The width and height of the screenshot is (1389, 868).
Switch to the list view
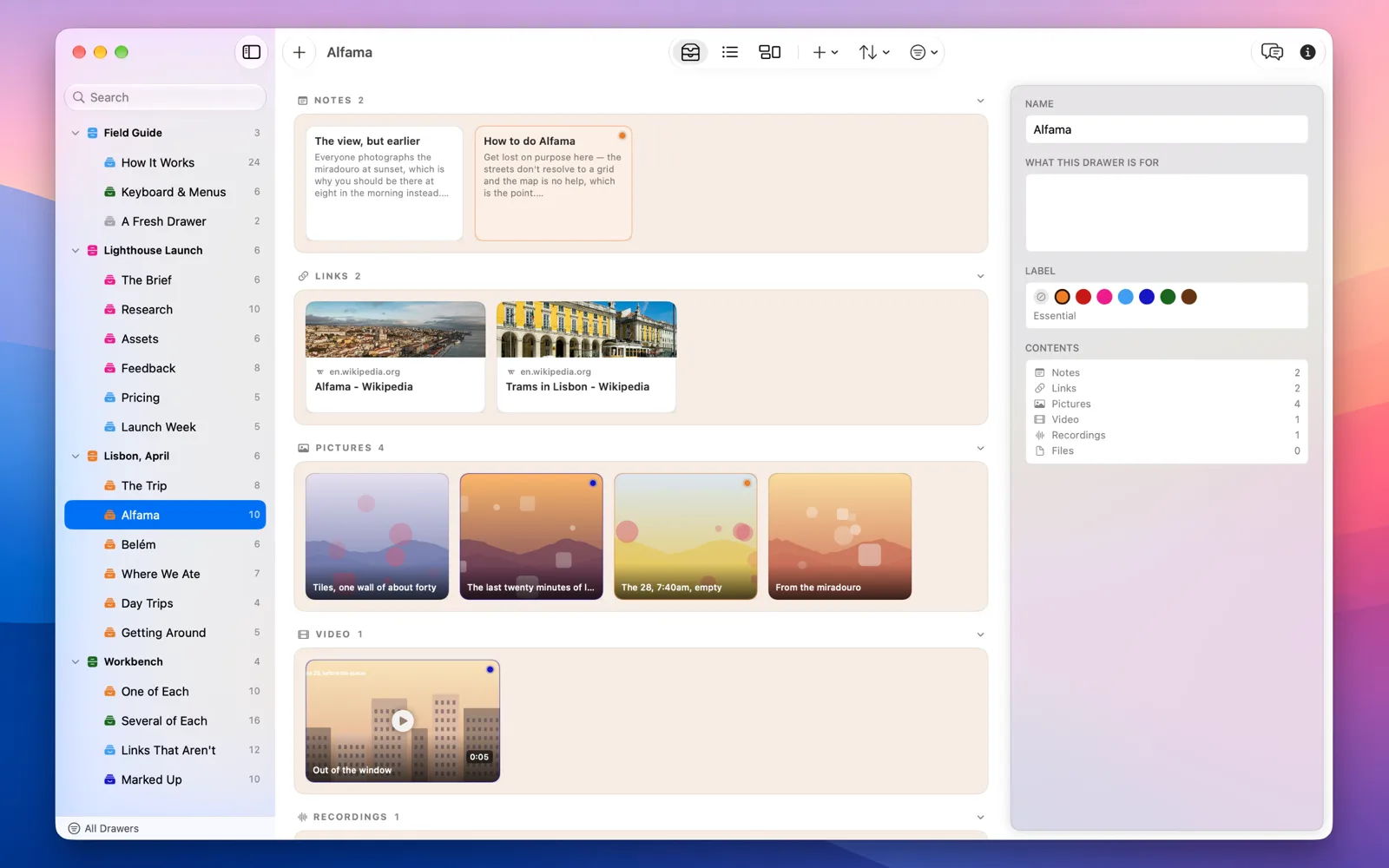(730, 52)
